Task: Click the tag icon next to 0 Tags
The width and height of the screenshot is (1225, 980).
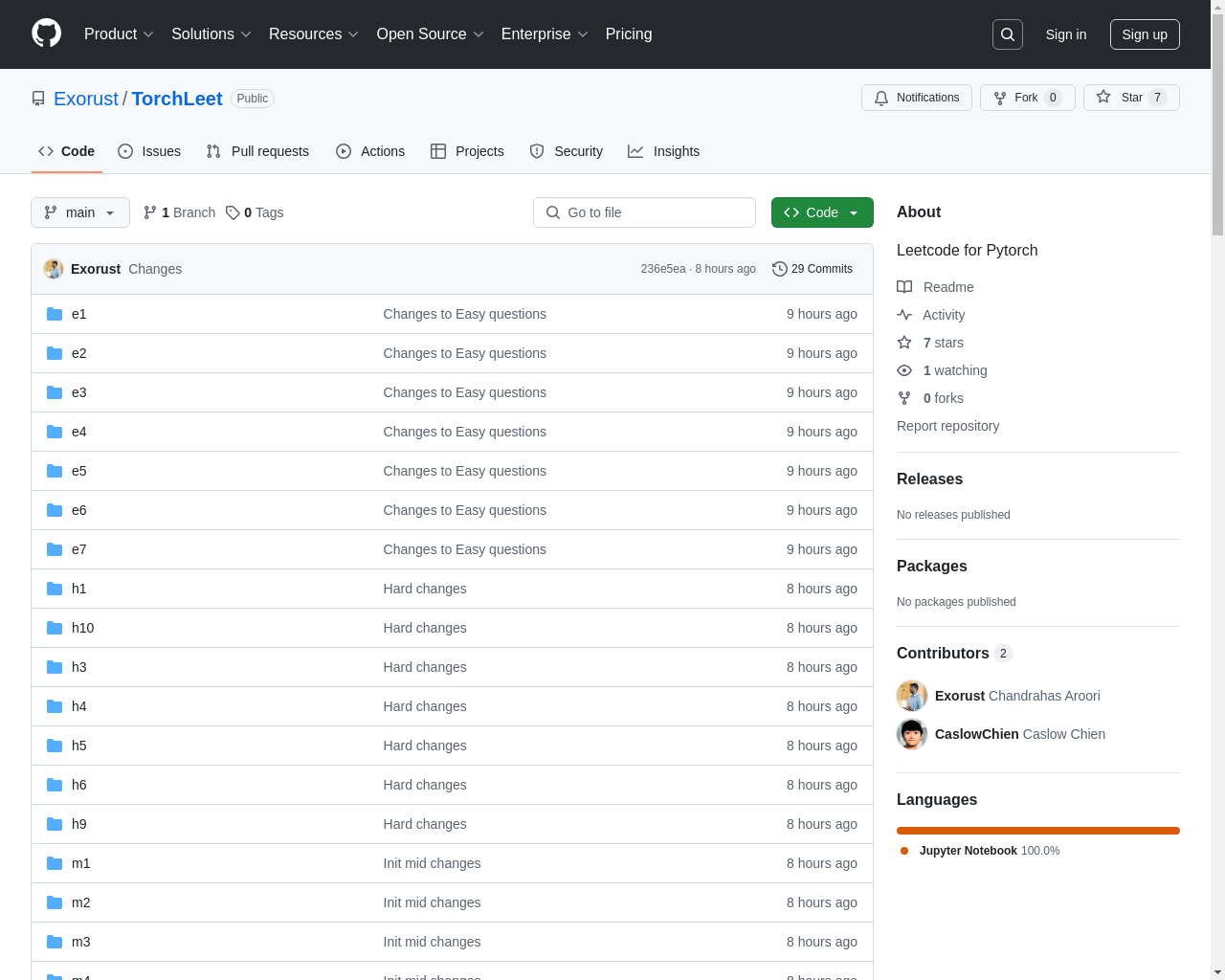Action: (x=233, y=212)
